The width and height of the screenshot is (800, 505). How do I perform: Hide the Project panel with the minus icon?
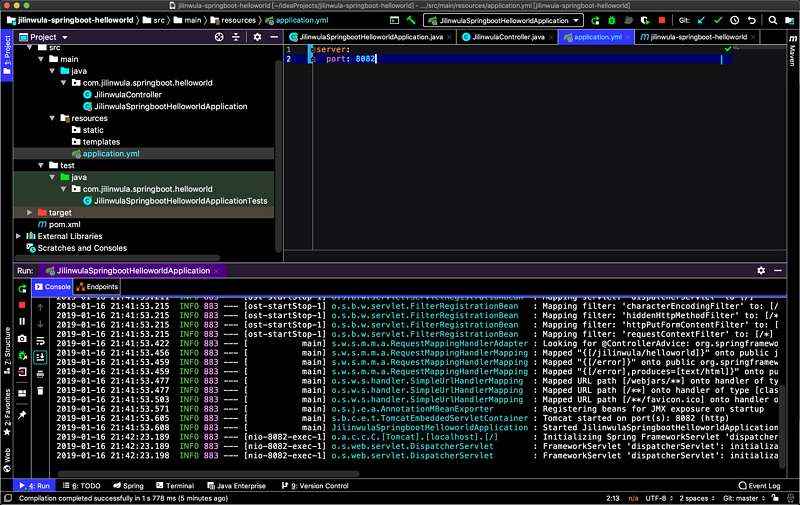tap(274, 37)
